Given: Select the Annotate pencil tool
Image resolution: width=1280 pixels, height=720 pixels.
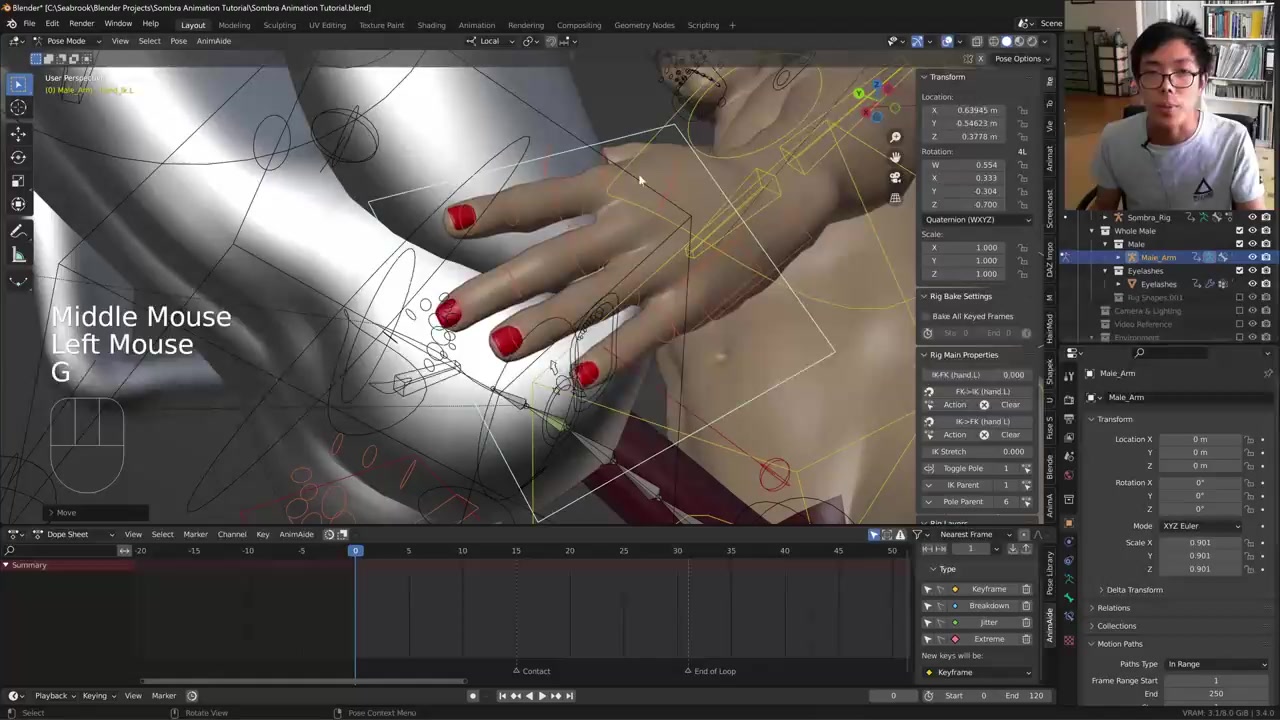Looking at the screenshot, I should point(18,231).
